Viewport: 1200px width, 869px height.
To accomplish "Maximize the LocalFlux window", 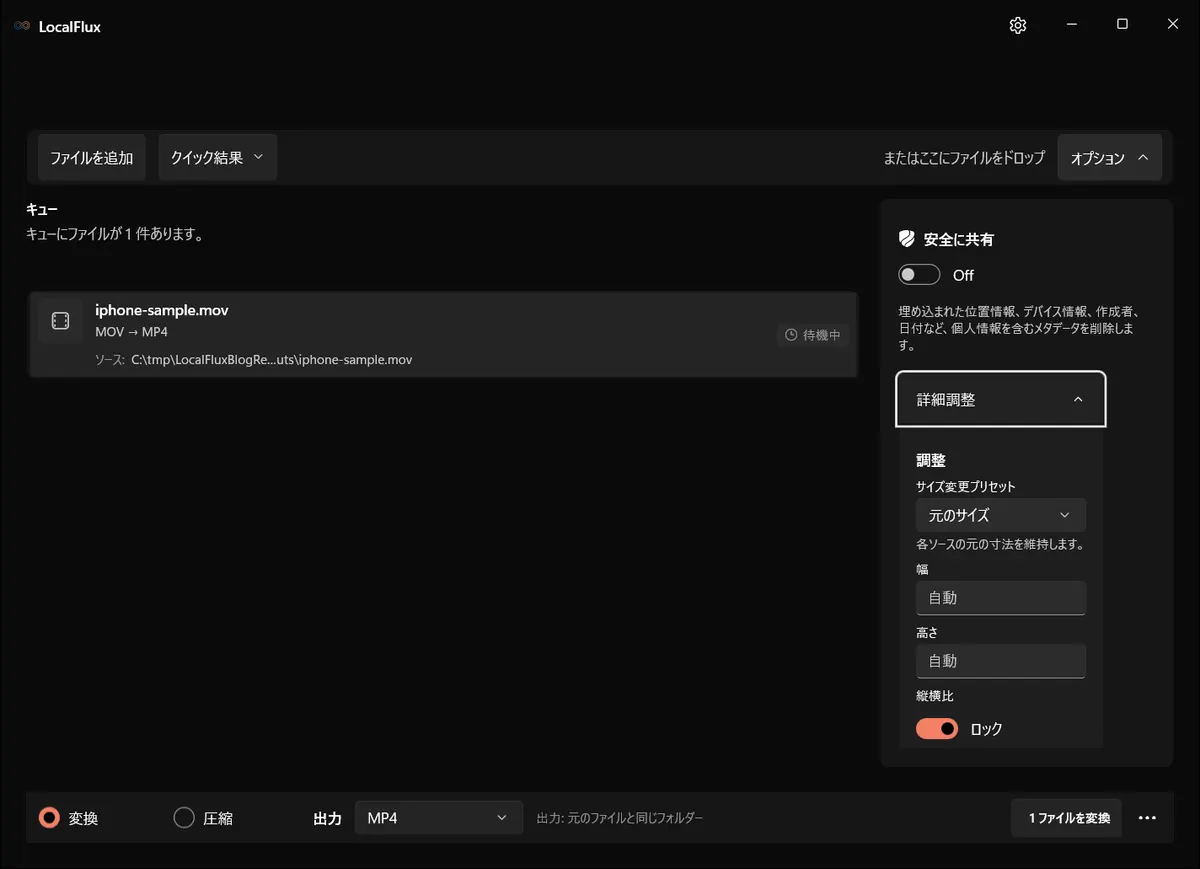I will pos(1122,25).
